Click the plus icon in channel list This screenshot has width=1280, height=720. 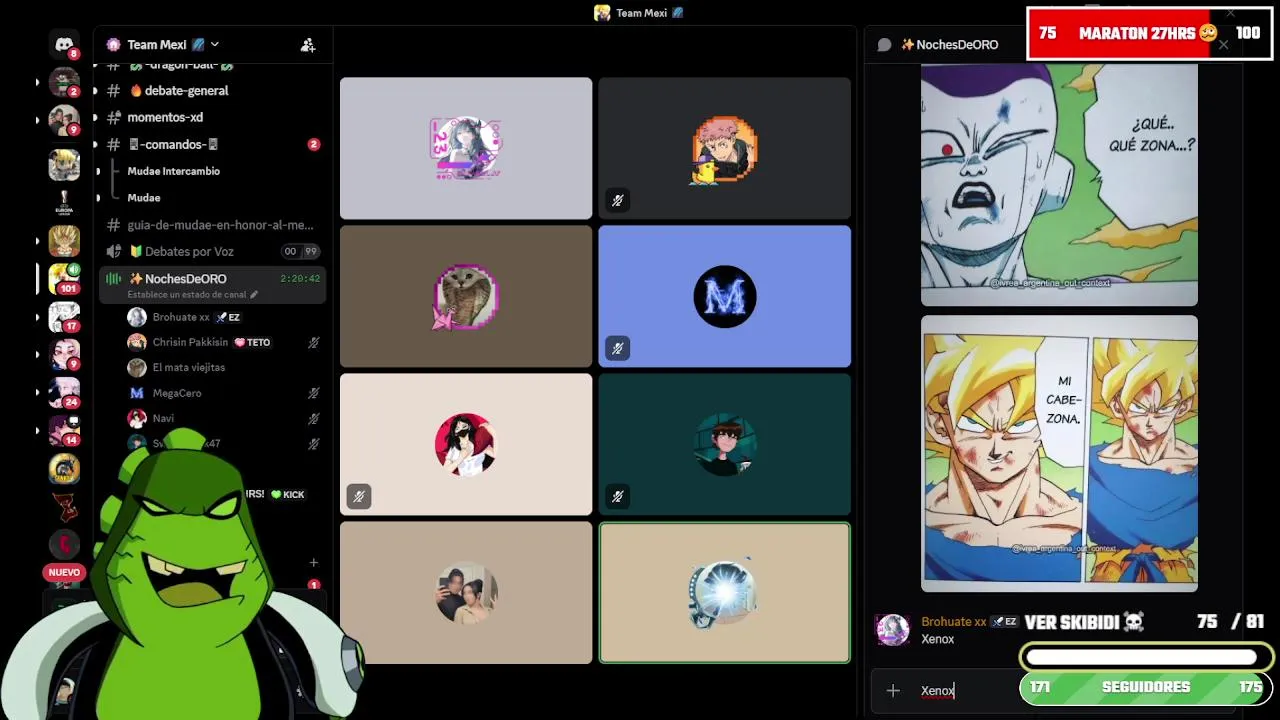[313, 563]
